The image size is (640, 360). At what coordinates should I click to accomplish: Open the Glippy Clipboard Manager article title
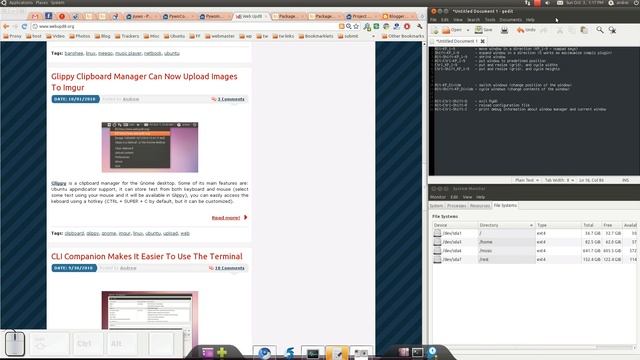[x=144, y=82]
